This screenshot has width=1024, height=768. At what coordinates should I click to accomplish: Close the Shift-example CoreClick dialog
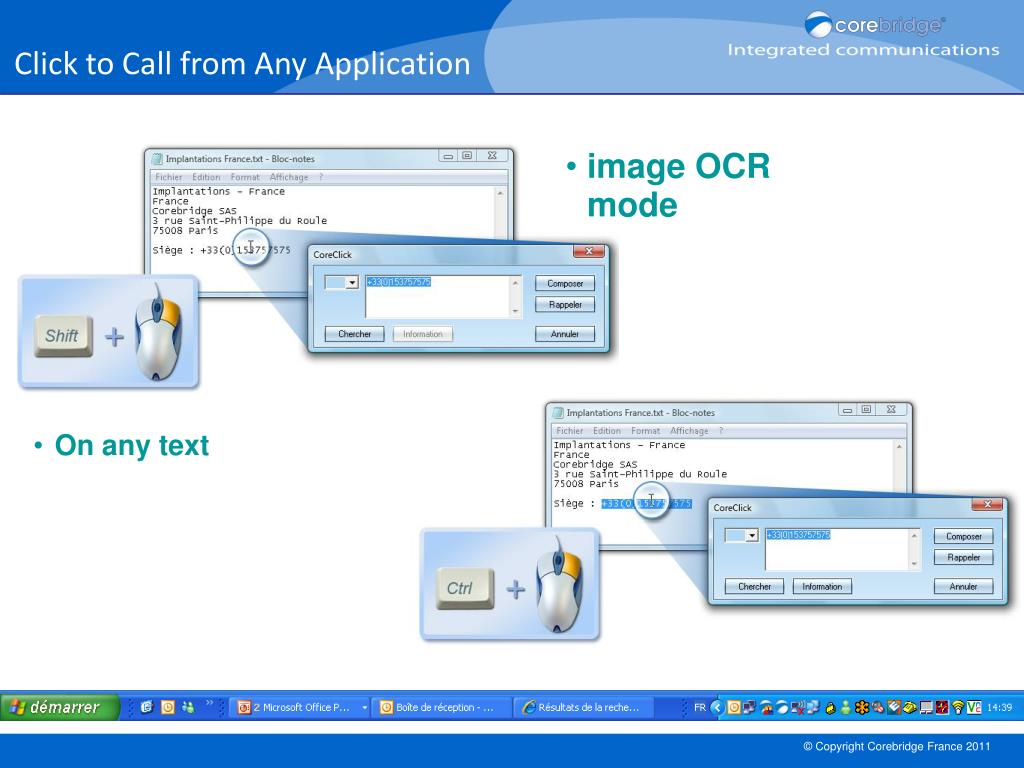(588, 251)
